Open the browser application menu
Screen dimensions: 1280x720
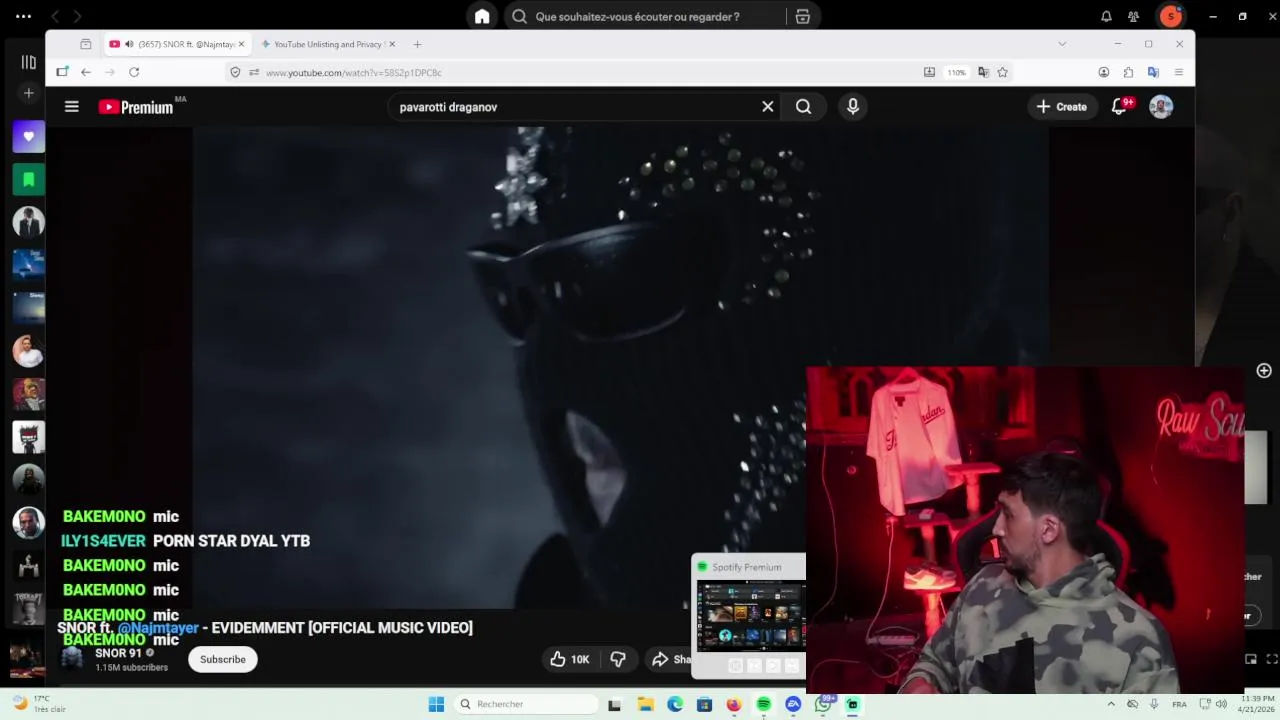coord(1179,72)
